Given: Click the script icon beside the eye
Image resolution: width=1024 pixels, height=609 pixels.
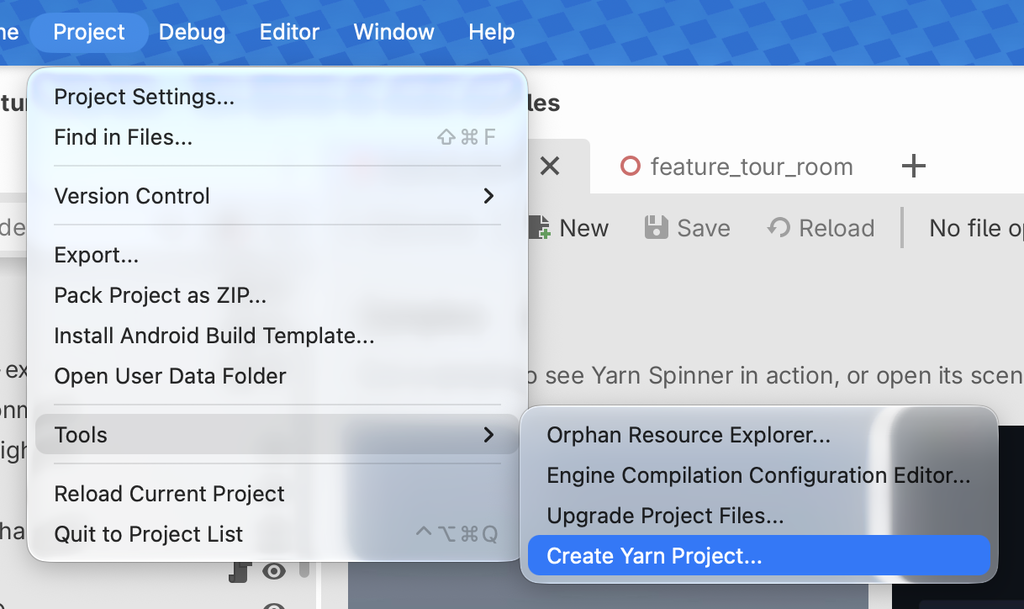Looking at the screenshot, I should tap(240, 572).
